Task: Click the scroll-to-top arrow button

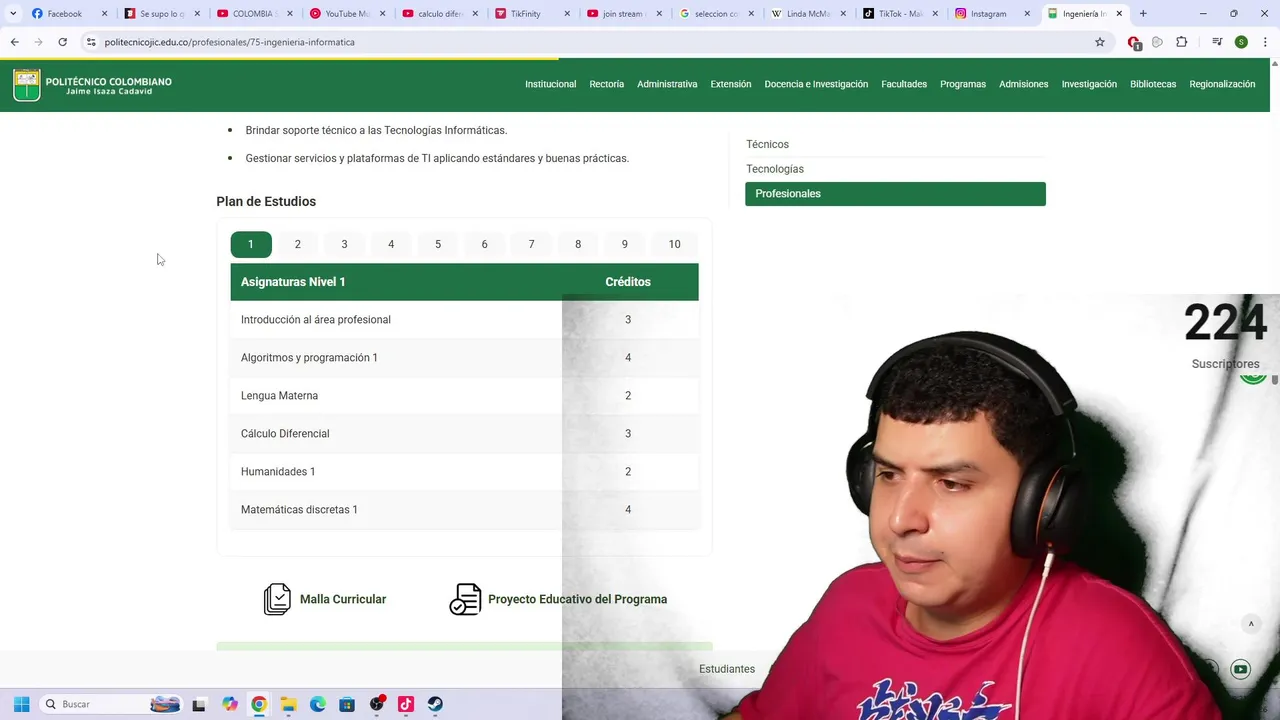Action: click(x=1251, y=624)
